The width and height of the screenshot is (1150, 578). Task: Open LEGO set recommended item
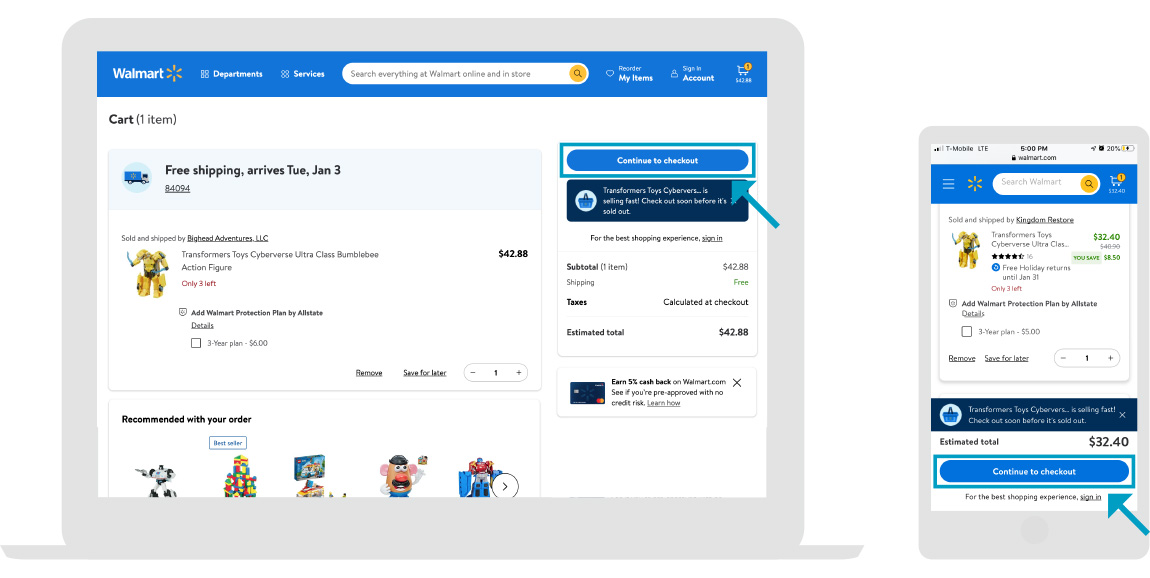[x=318, y=477]
